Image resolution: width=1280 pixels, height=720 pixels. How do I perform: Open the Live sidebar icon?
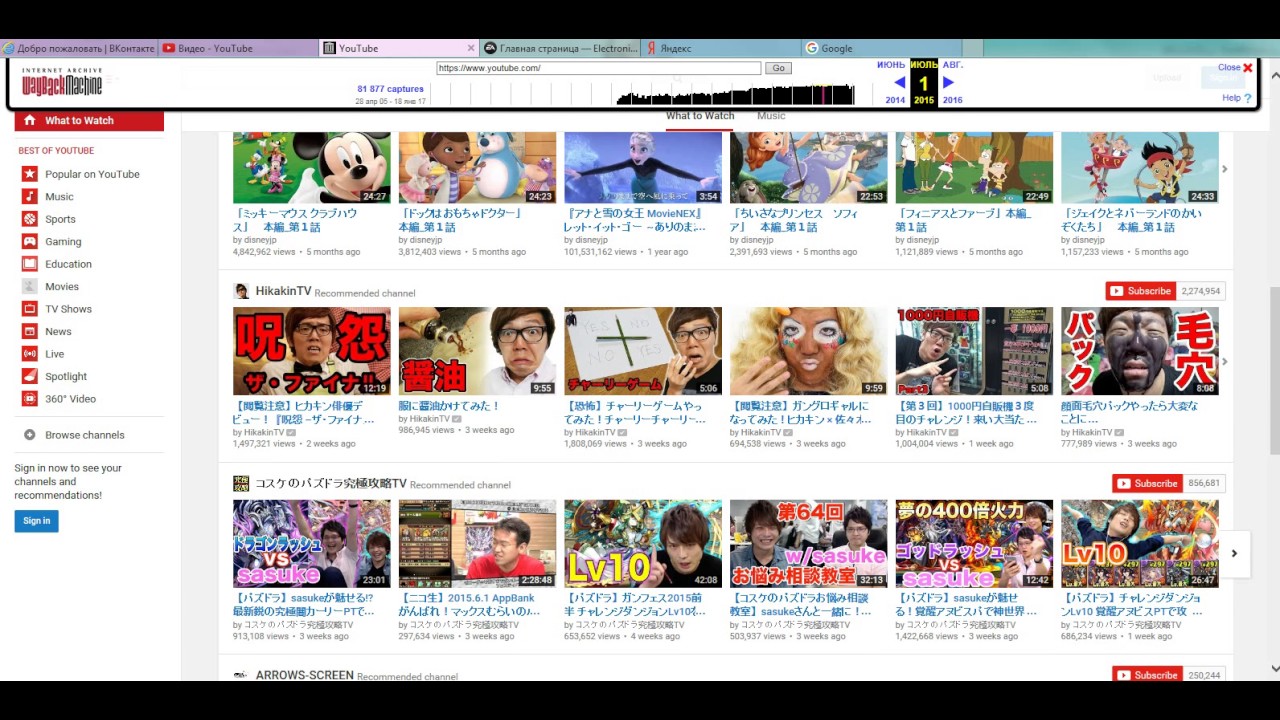[30, 354]
